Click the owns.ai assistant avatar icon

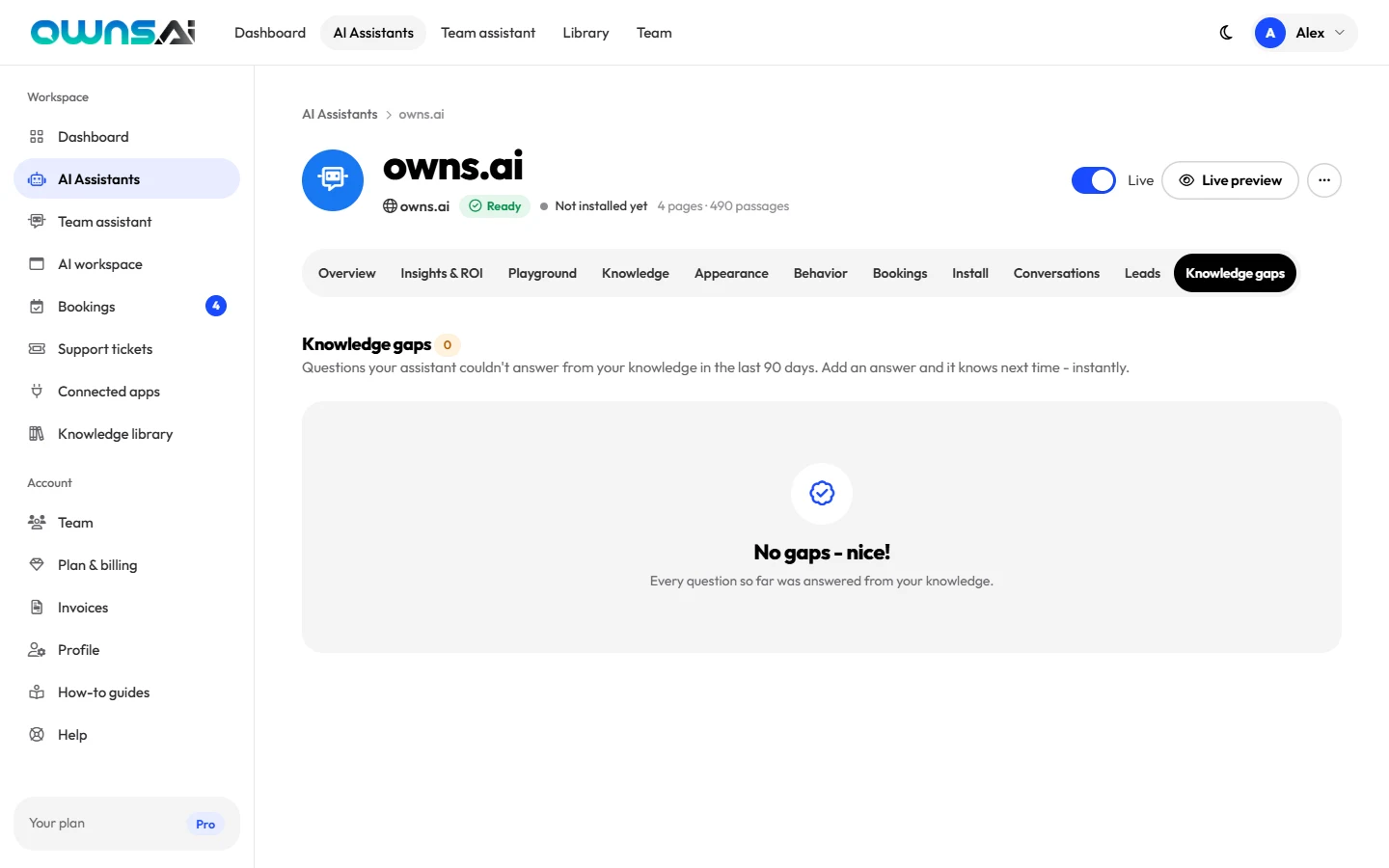(x=333, y=180)
